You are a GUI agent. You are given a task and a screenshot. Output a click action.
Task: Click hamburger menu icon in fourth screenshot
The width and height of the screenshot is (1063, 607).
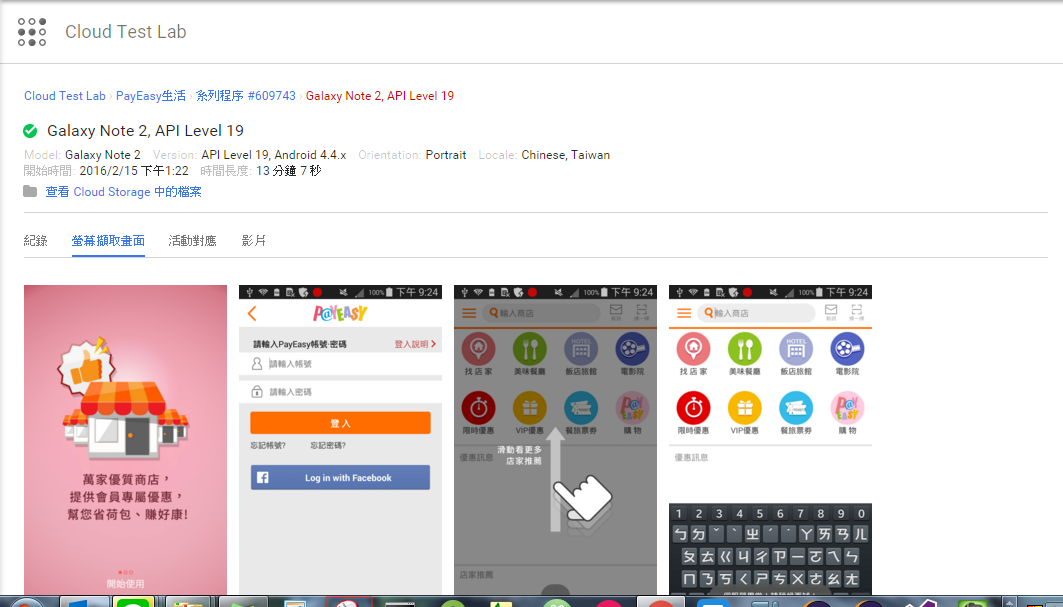tap(684, 313)
